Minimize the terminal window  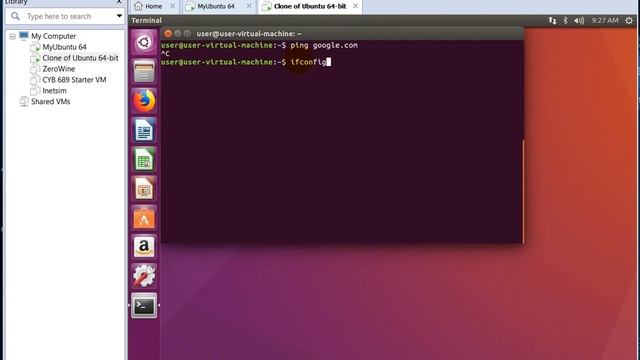(x=178, y=33)
